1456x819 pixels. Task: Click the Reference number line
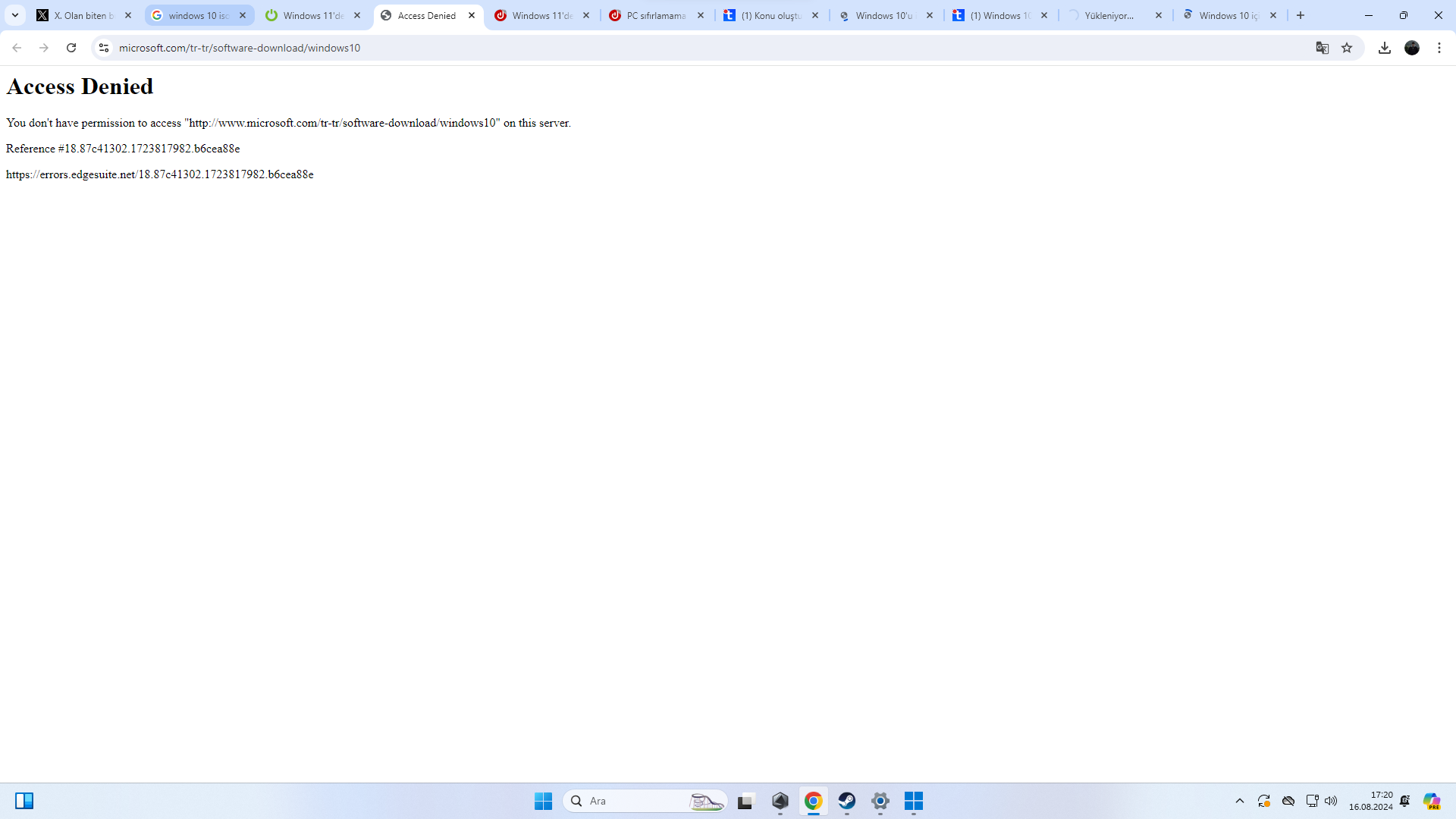click(123, 149)
